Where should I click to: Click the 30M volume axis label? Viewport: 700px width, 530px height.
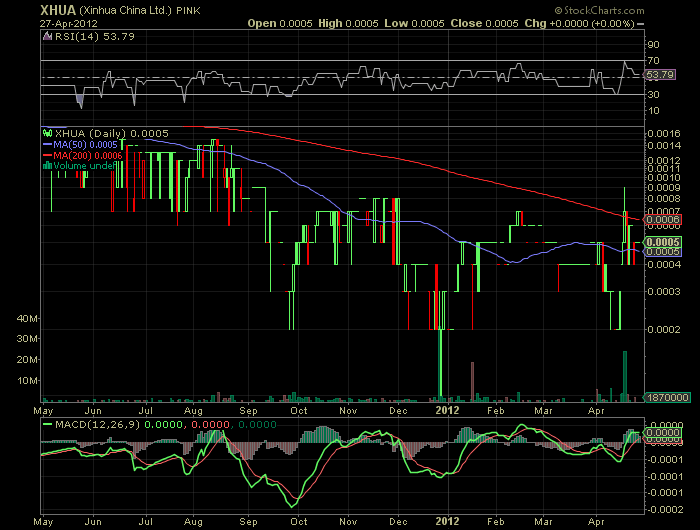point(27,338)
